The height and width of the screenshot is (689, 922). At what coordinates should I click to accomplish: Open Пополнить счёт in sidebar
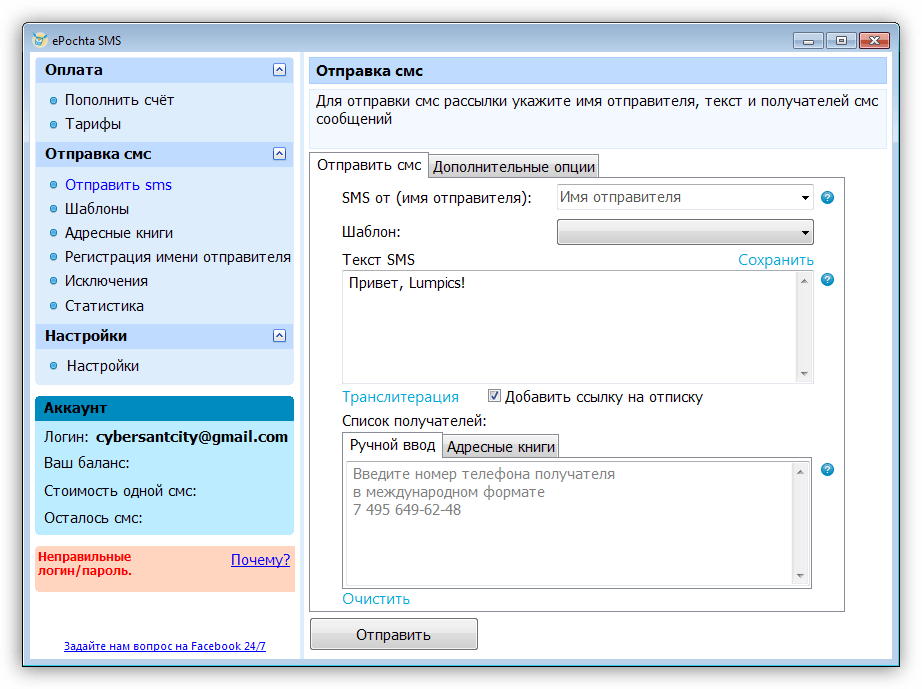tap(119, 100)
